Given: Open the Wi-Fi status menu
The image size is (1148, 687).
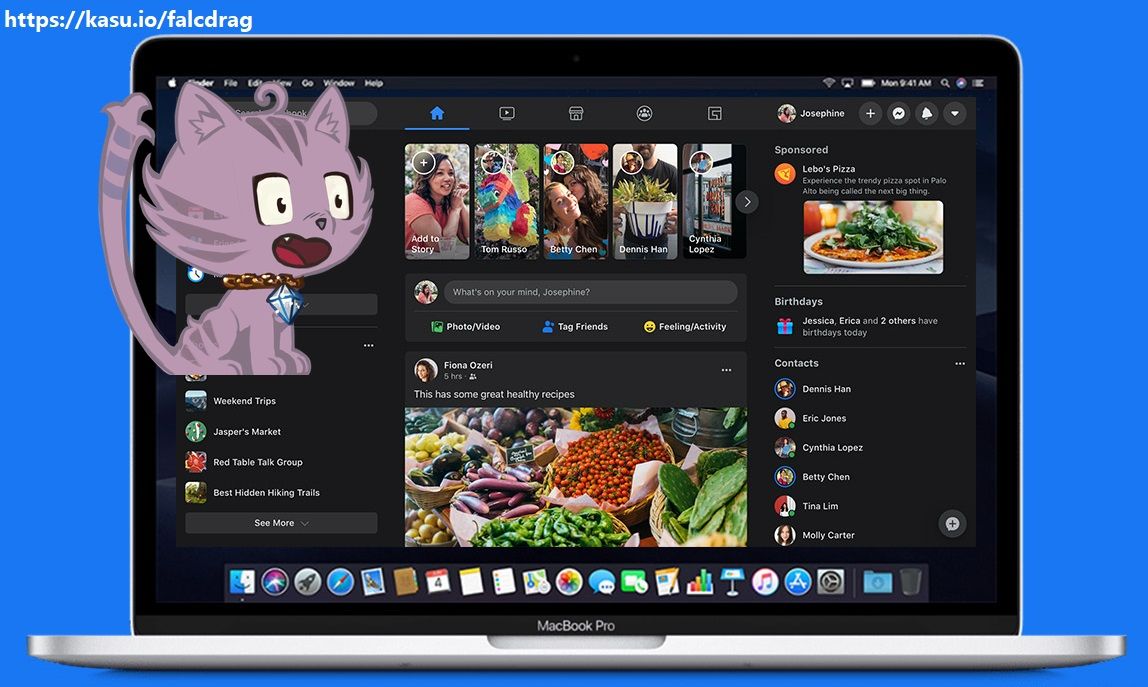Looking at the screenshot, I should [829, 83].
